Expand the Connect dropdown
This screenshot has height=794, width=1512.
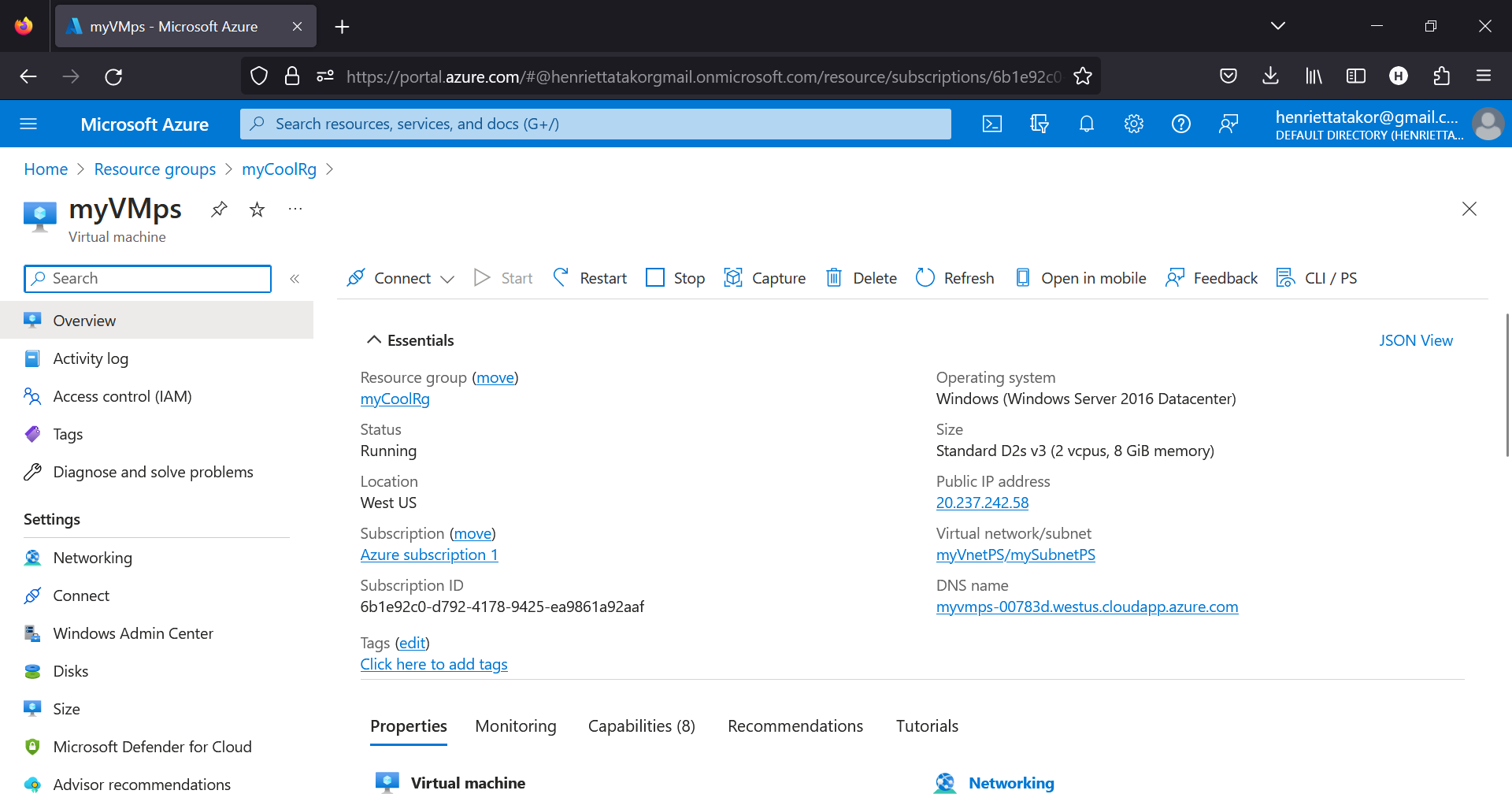click(x=447, y=279)
